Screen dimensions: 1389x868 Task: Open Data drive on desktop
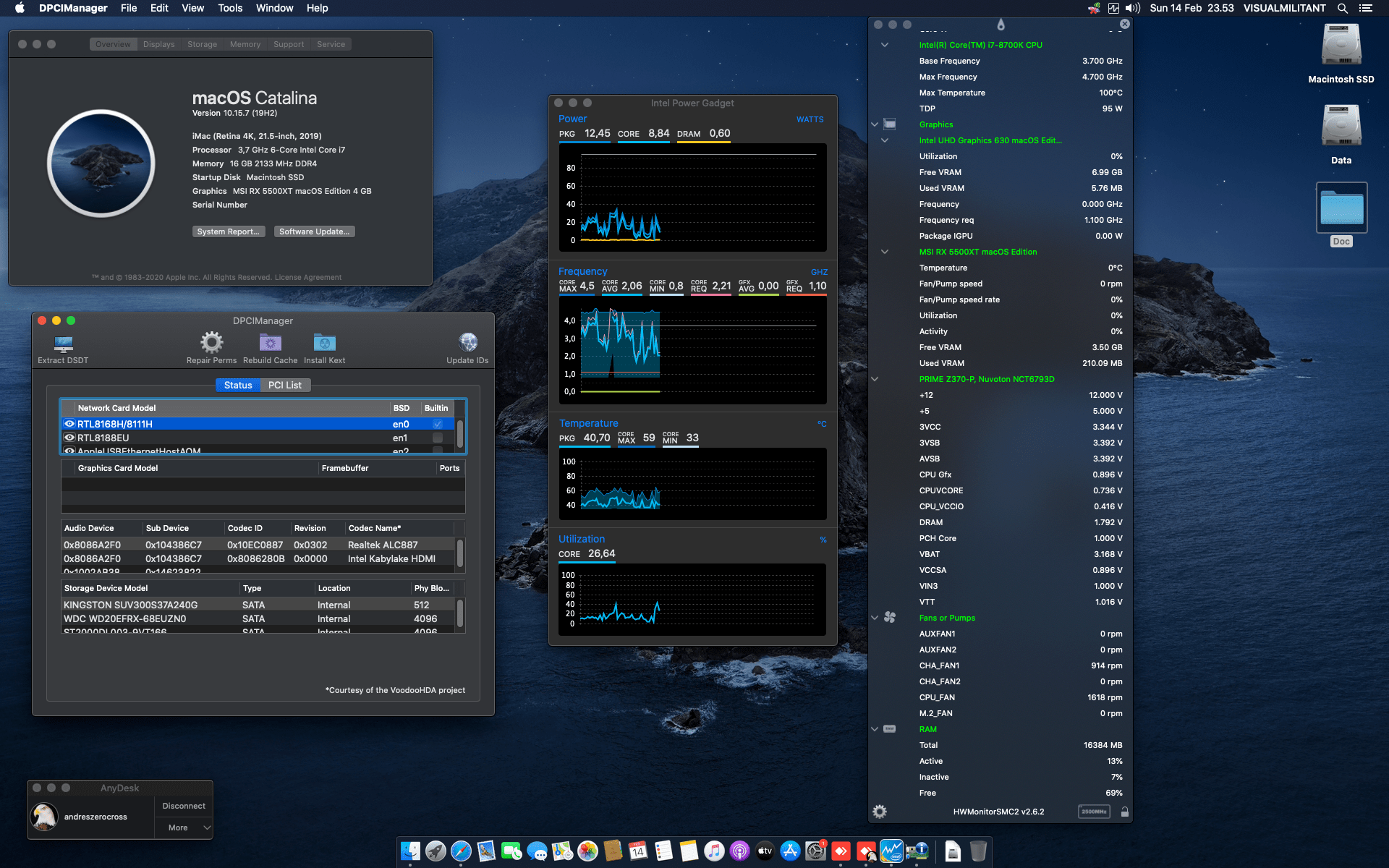click(1341, 127)
